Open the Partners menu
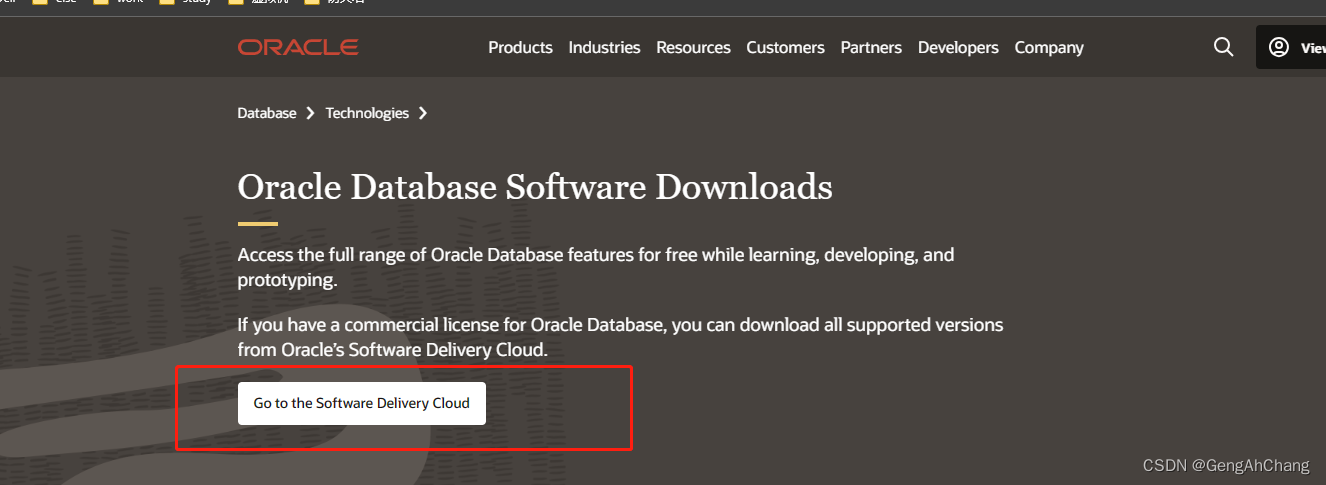This screenshot has height=485, width=1326. click(871, 47)
